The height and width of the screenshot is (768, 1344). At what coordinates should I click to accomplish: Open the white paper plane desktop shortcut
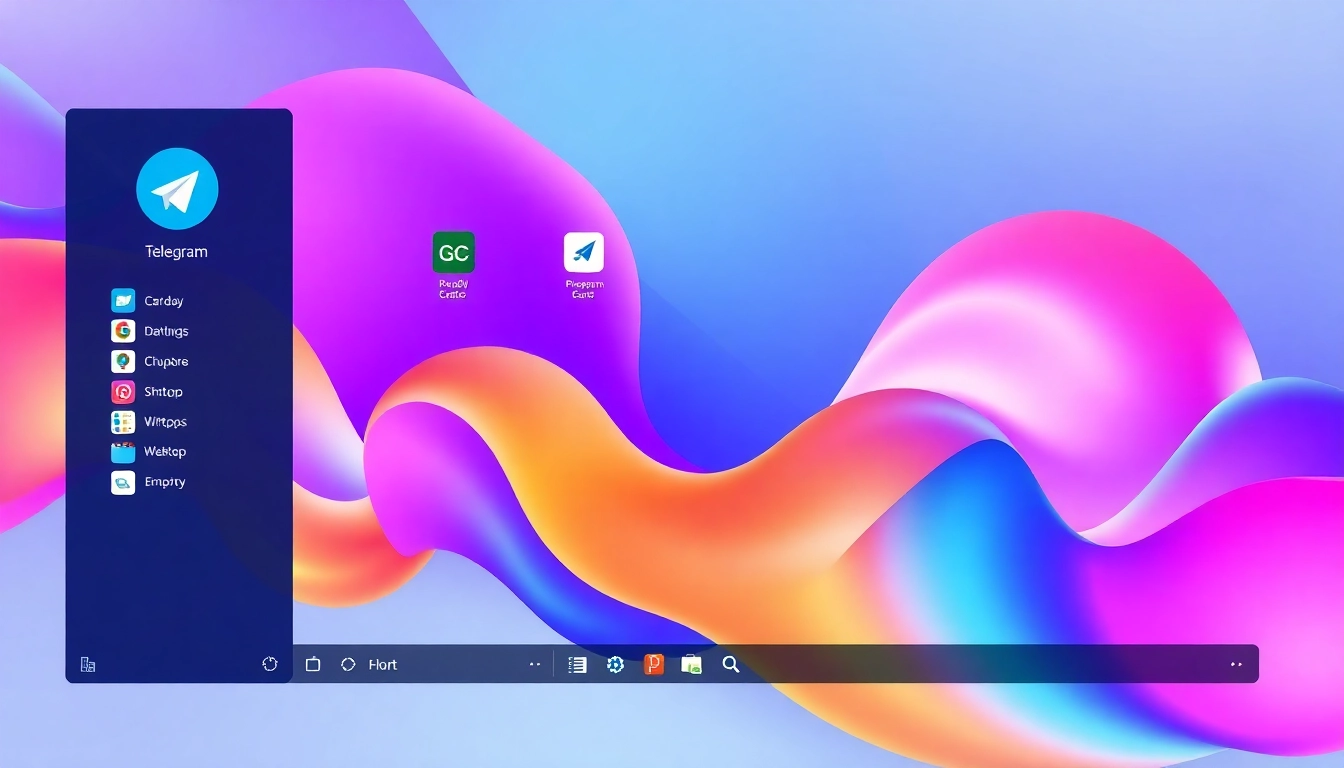[584, 252]
